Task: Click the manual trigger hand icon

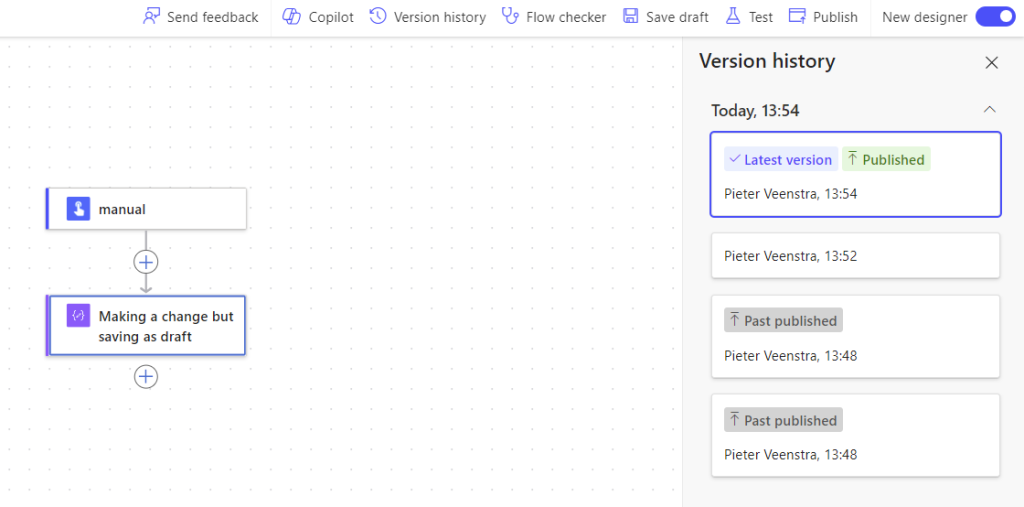Action: 78,209
